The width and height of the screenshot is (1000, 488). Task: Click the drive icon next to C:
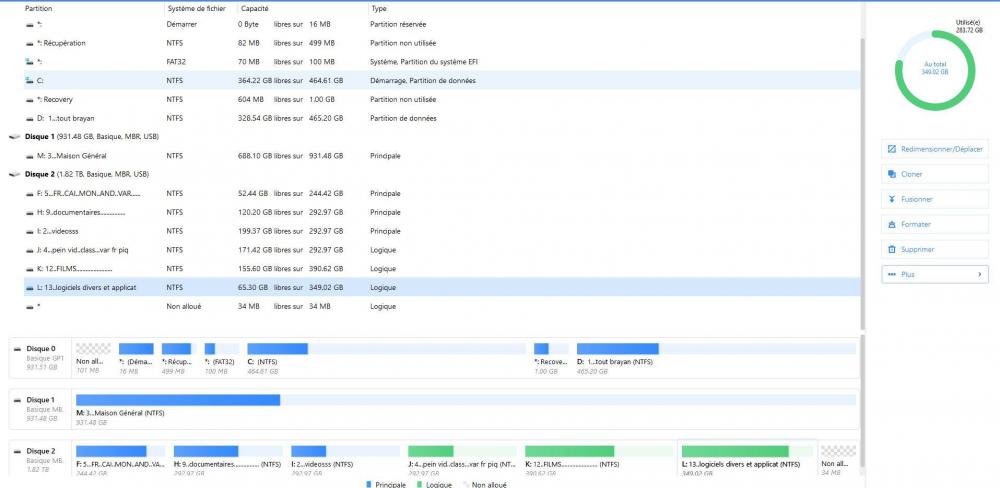tap(28, 80)
